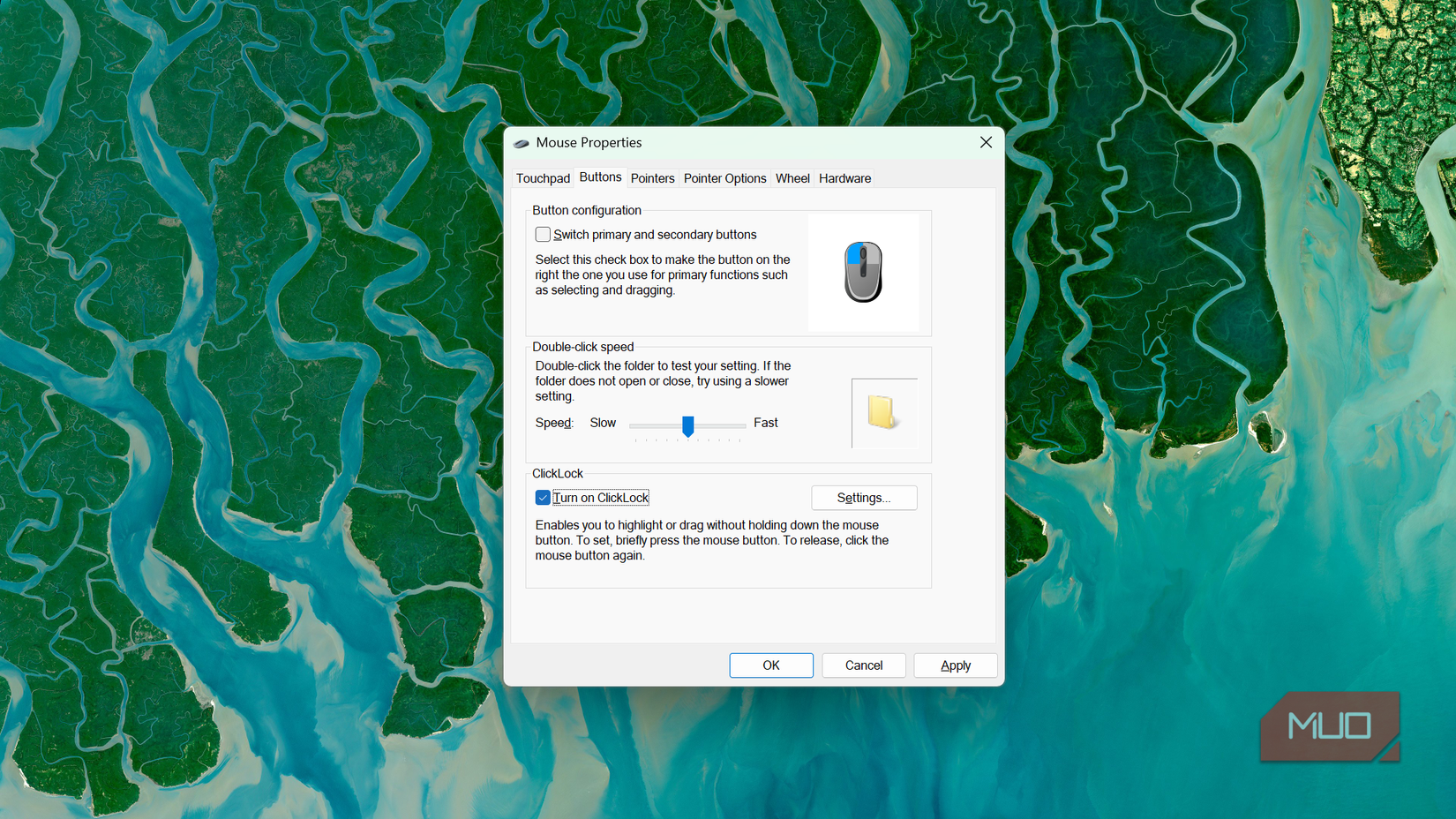Cancel the Mouse Properties dialog
Viewport: 1456px width, 819px height.
[x=864, y=665]
